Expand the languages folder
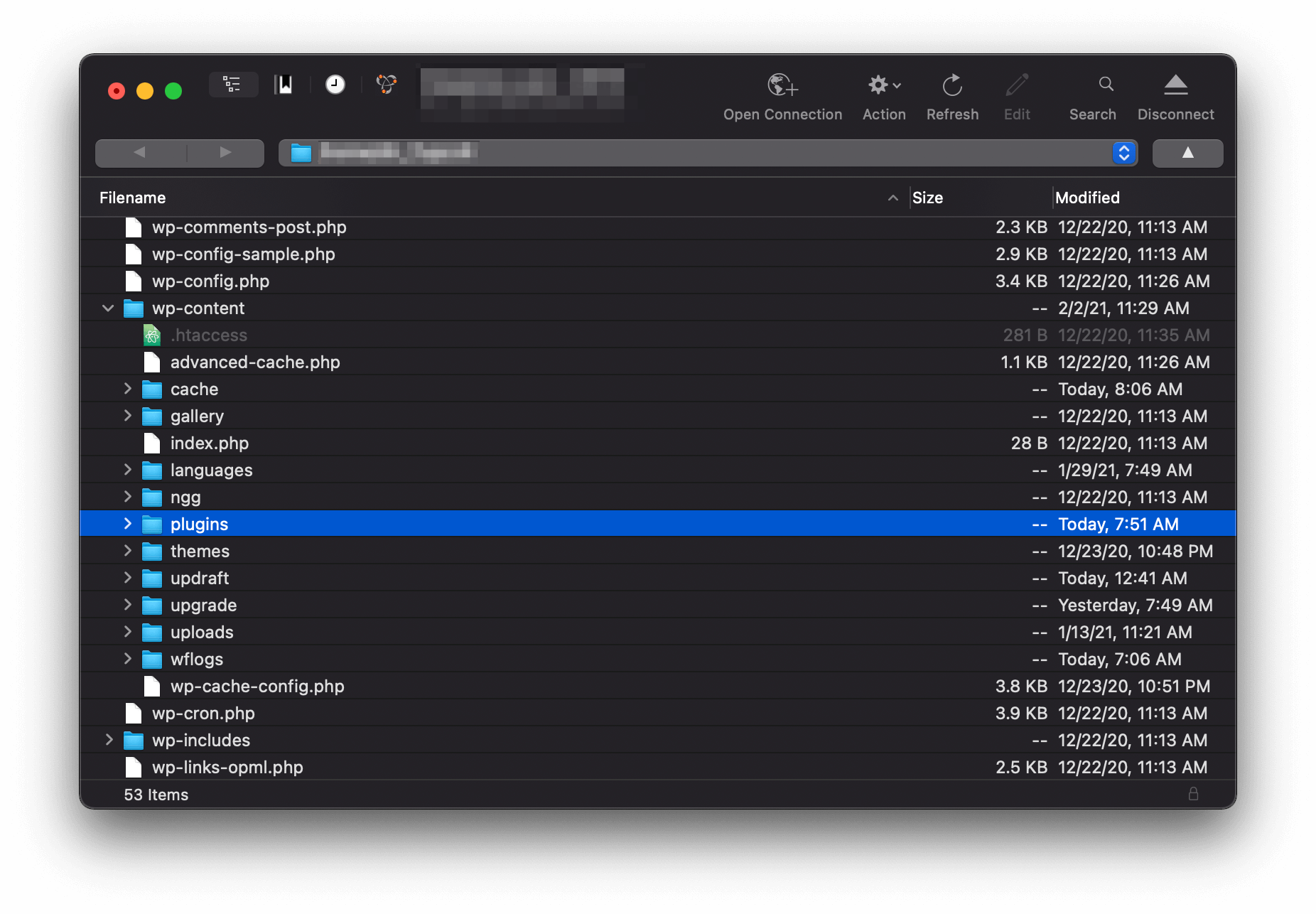The image size is (1316, 914). click(x=128, y=470)
